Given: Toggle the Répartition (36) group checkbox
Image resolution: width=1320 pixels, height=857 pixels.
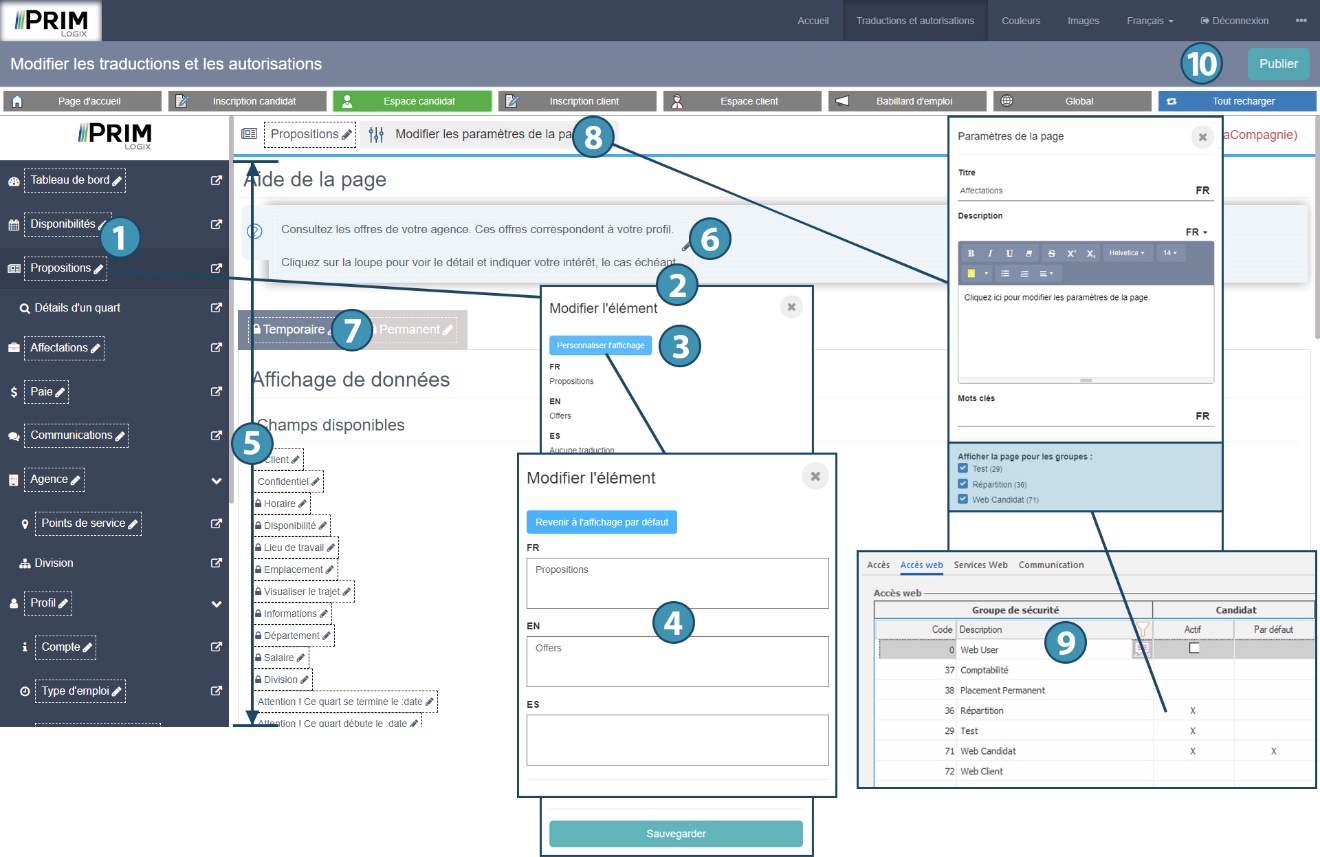Looking at the screenshot, I should [x=963, y=484].
